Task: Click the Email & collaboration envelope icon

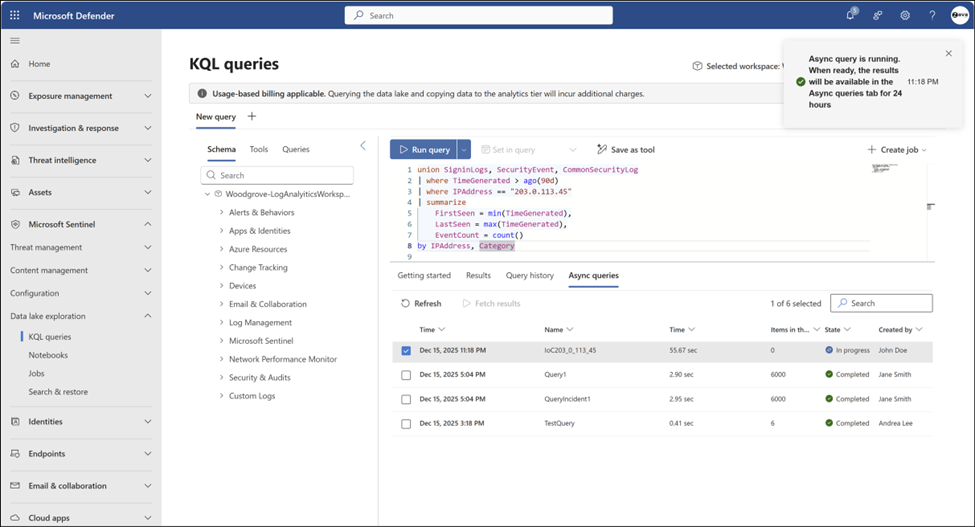Action: coord(15,485)
